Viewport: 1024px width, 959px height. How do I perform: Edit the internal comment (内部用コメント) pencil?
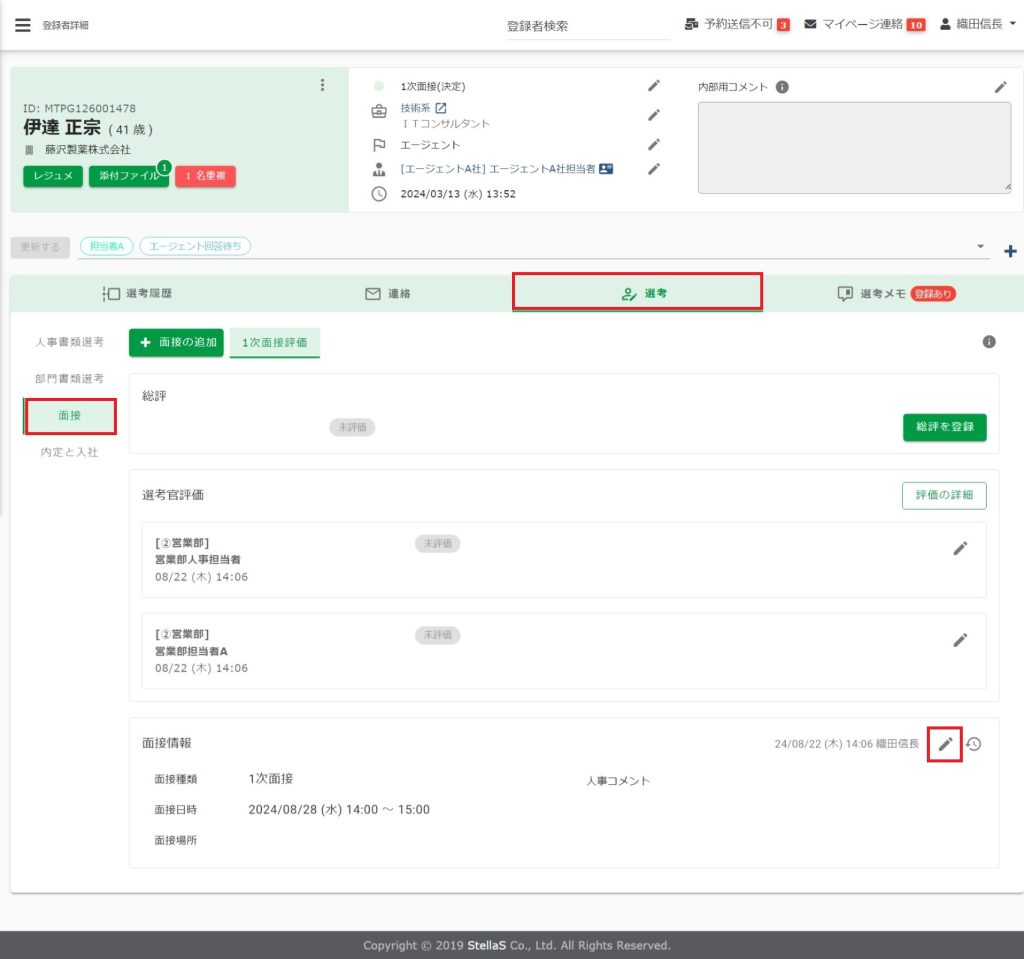point(1000,87)
